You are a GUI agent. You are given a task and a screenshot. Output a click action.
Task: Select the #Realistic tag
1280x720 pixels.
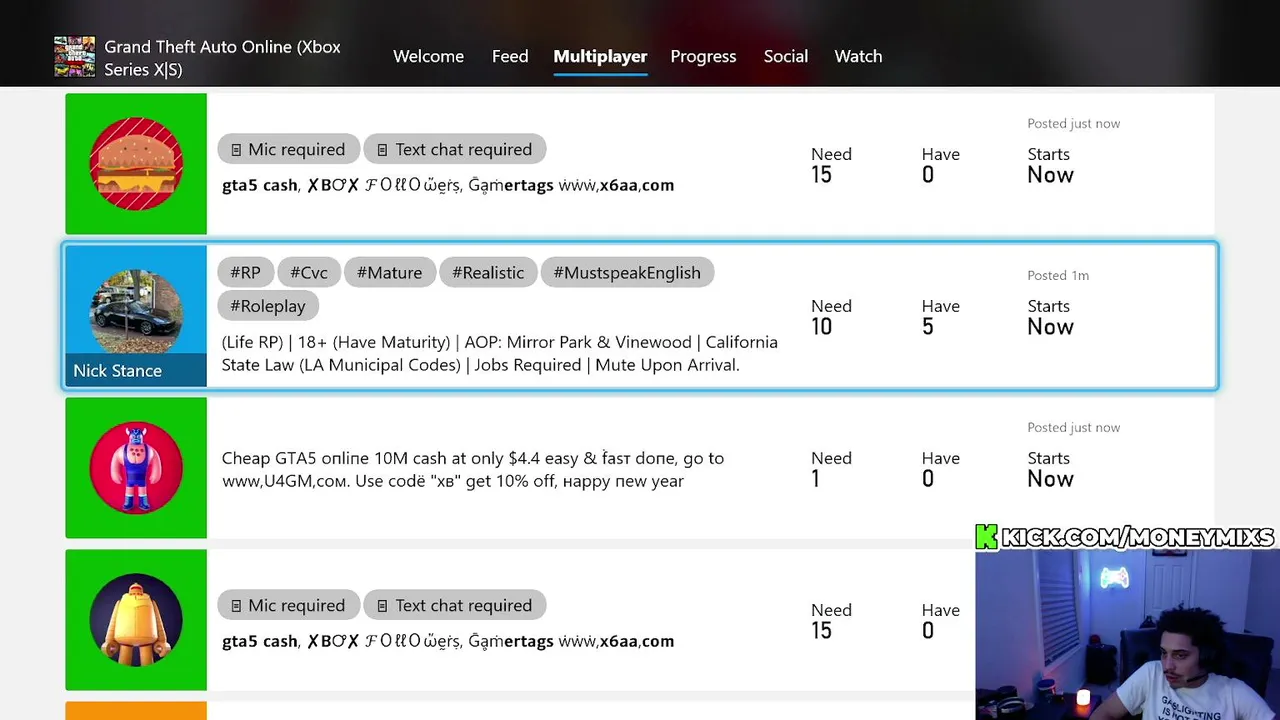(x=488, y=272)
